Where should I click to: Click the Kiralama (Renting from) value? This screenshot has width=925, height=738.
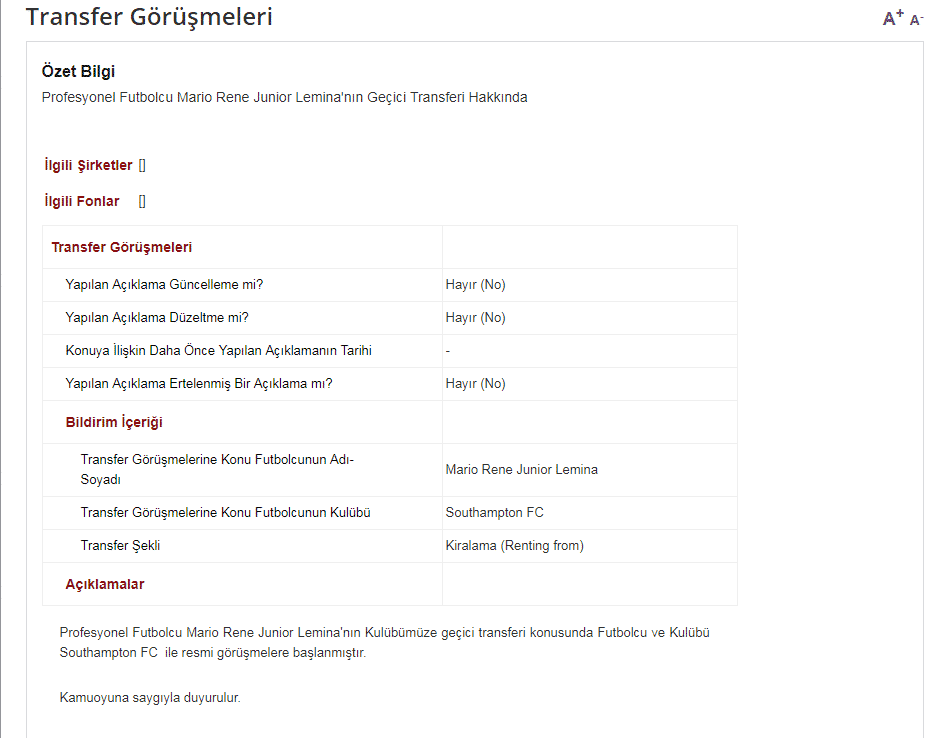pos(515,546)
